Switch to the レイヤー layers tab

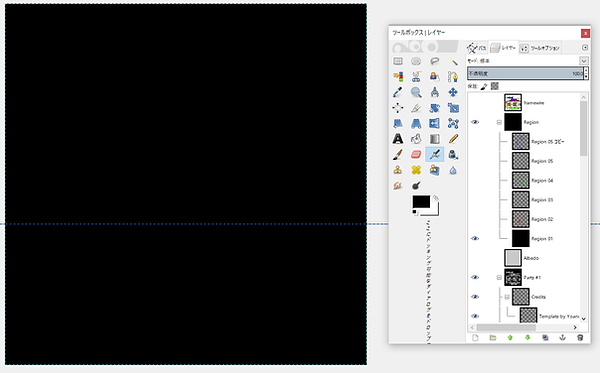[503, 47]
